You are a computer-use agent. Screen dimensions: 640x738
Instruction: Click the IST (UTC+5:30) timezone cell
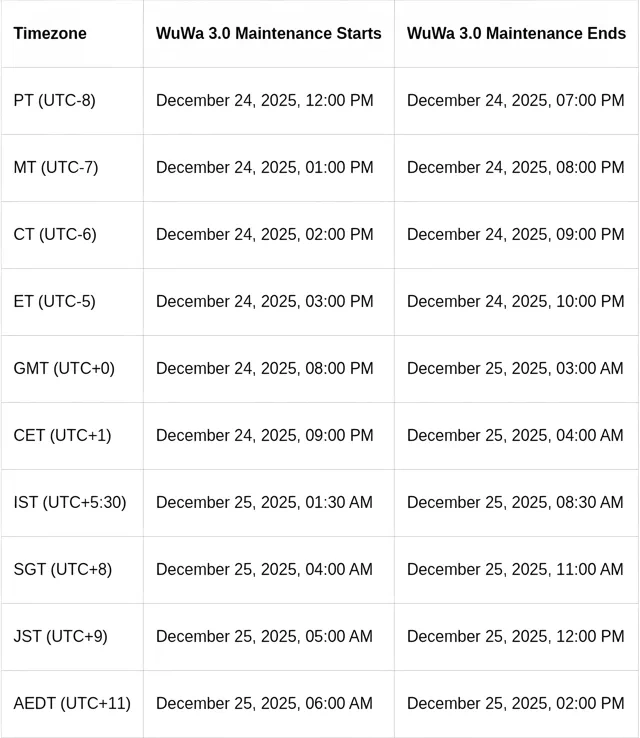click(x=70, y=503)
